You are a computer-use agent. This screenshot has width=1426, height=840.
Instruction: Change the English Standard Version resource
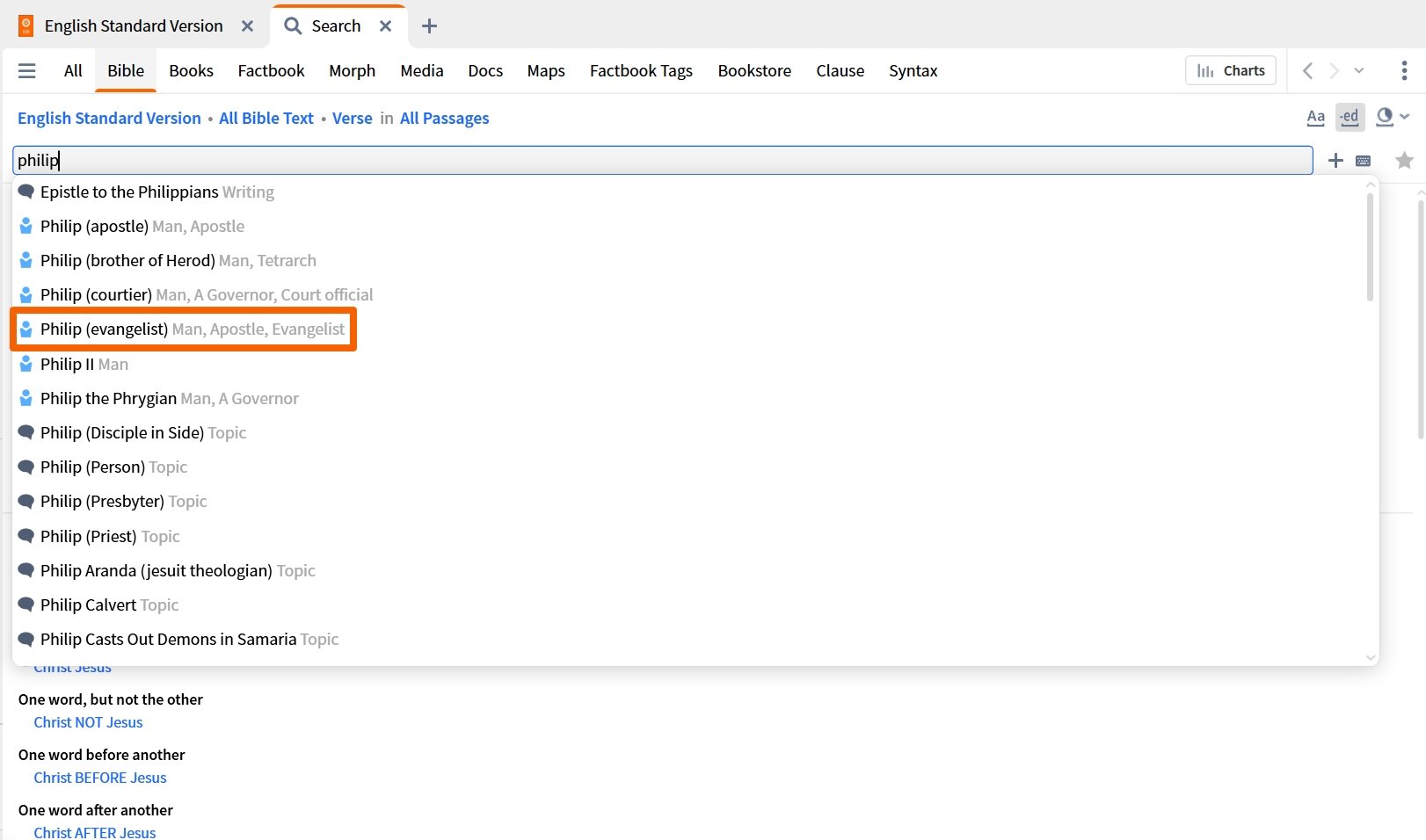[x=109, y=119]
